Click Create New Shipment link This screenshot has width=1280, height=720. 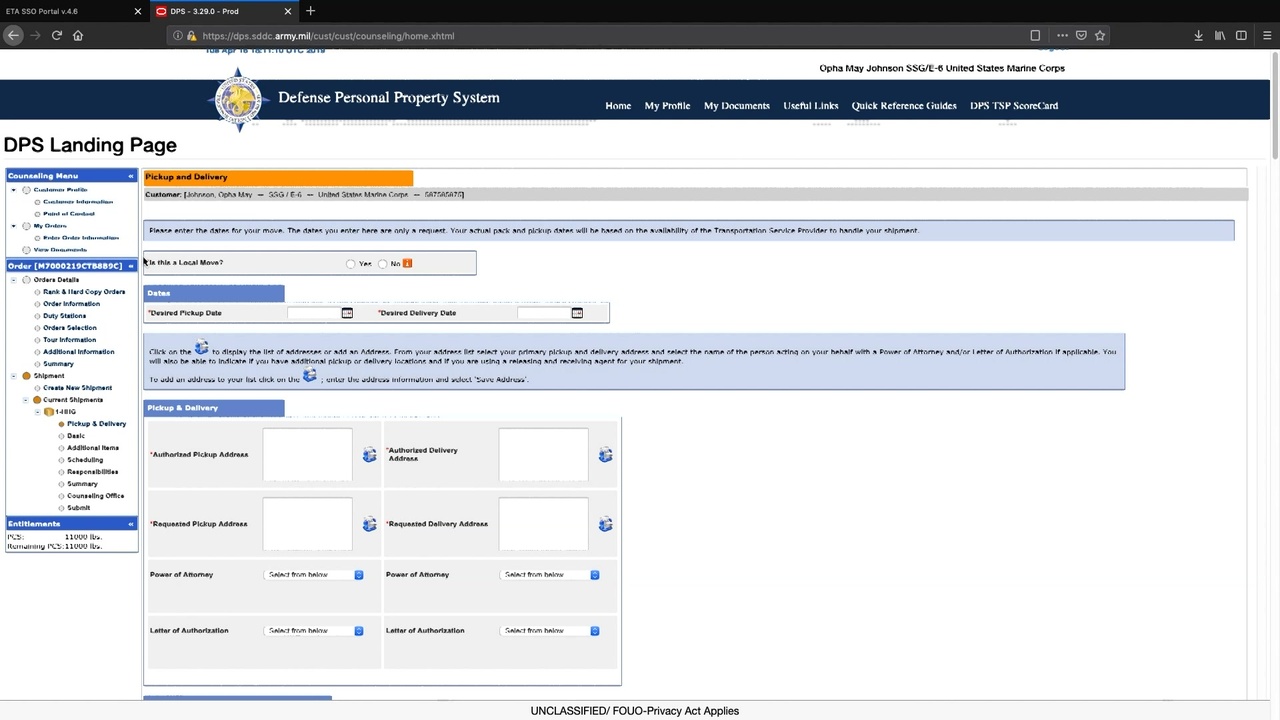pos(77,388)
